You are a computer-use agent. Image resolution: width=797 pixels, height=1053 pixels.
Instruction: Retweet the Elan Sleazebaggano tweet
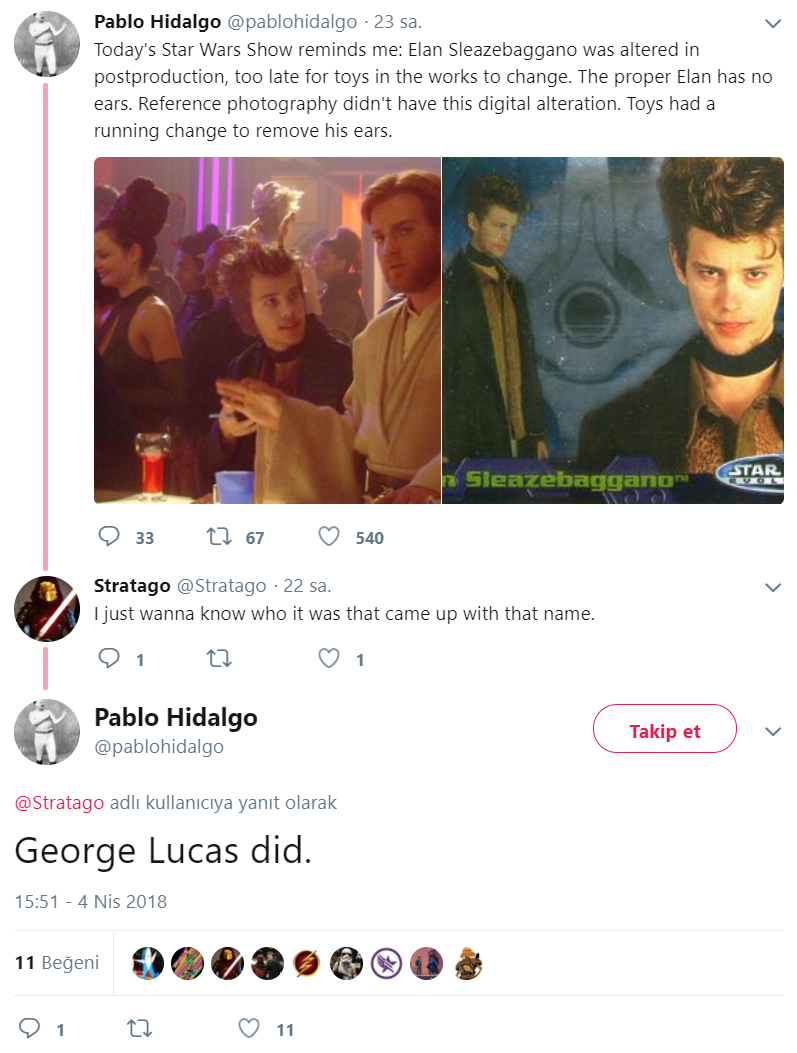(x=218, y=537)
